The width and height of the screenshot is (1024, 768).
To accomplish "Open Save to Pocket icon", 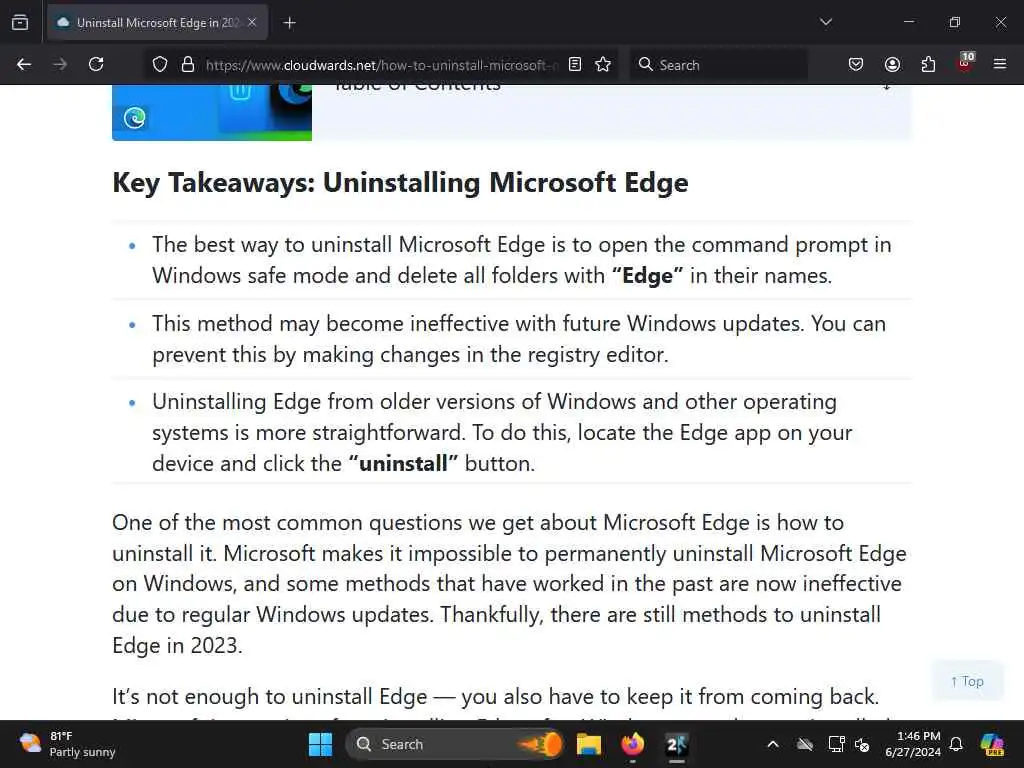I will 856,64.
